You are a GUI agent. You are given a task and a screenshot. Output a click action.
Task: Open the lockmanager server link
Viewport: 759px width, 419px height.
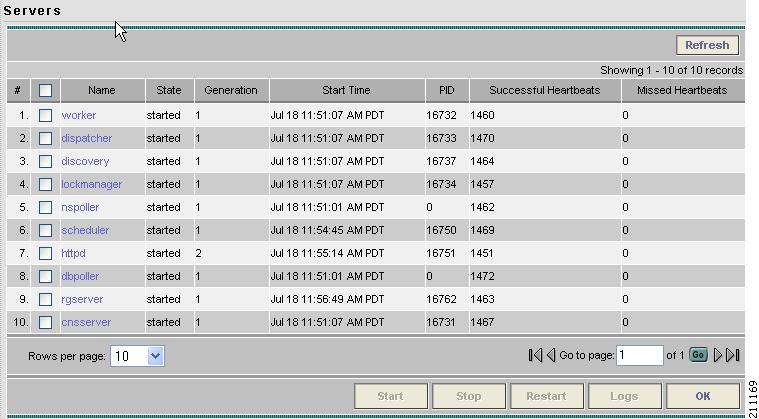pos(91,184)
